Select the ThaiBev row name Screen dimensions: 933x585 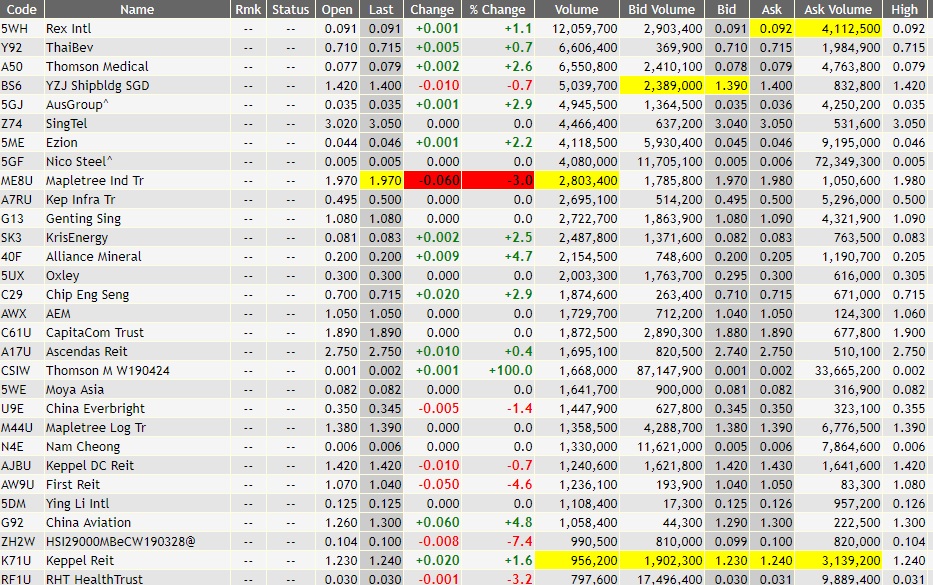pos(70,48)
